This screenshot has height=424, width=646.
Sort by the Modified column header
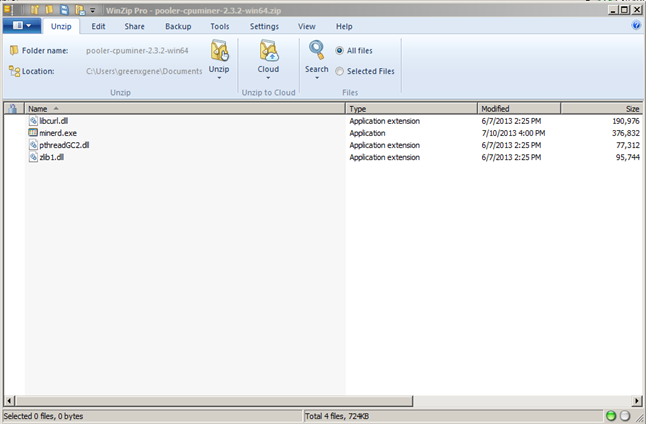[x=519, y=109]
